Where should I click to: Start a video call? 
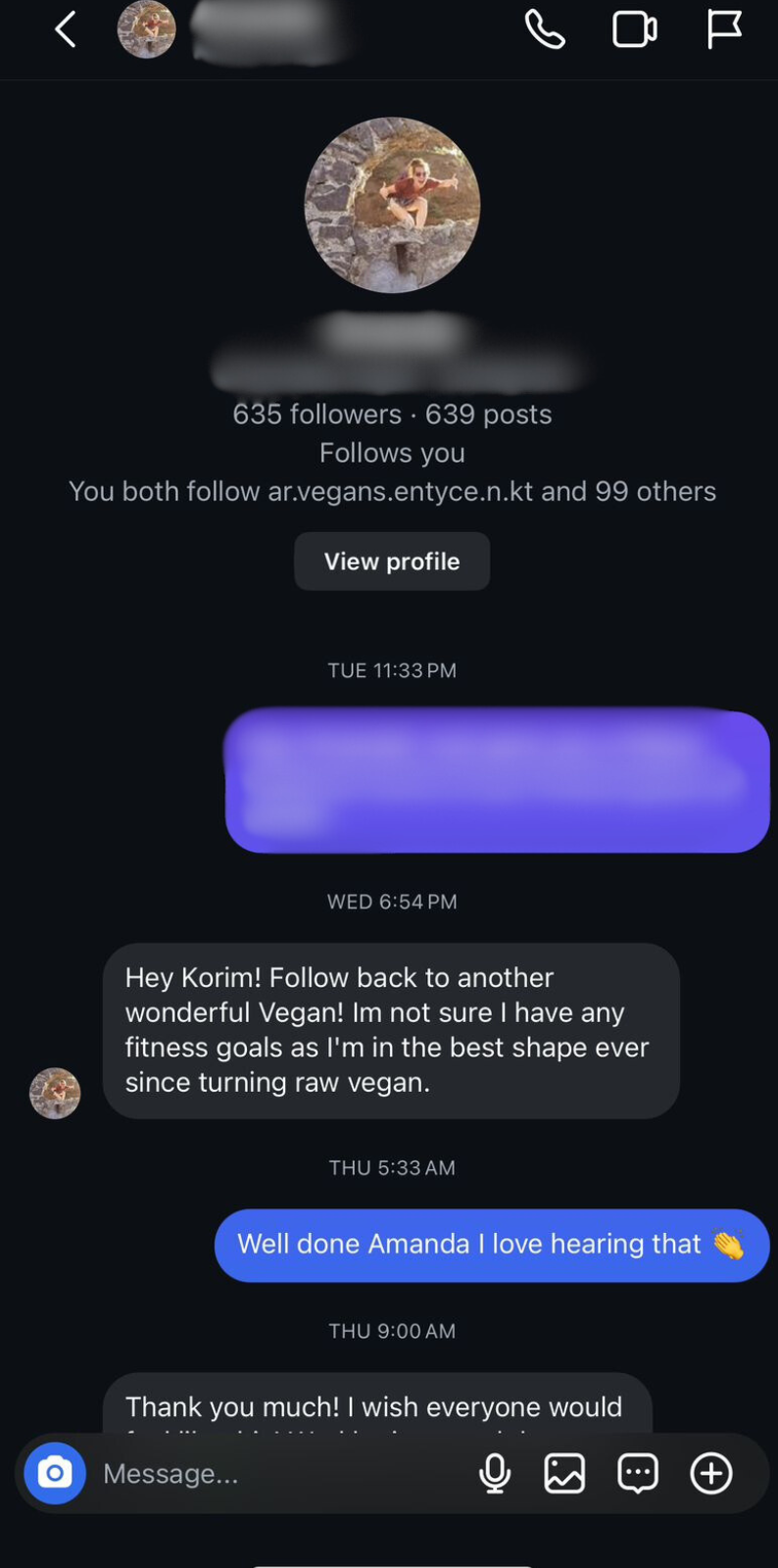[634, 30]
